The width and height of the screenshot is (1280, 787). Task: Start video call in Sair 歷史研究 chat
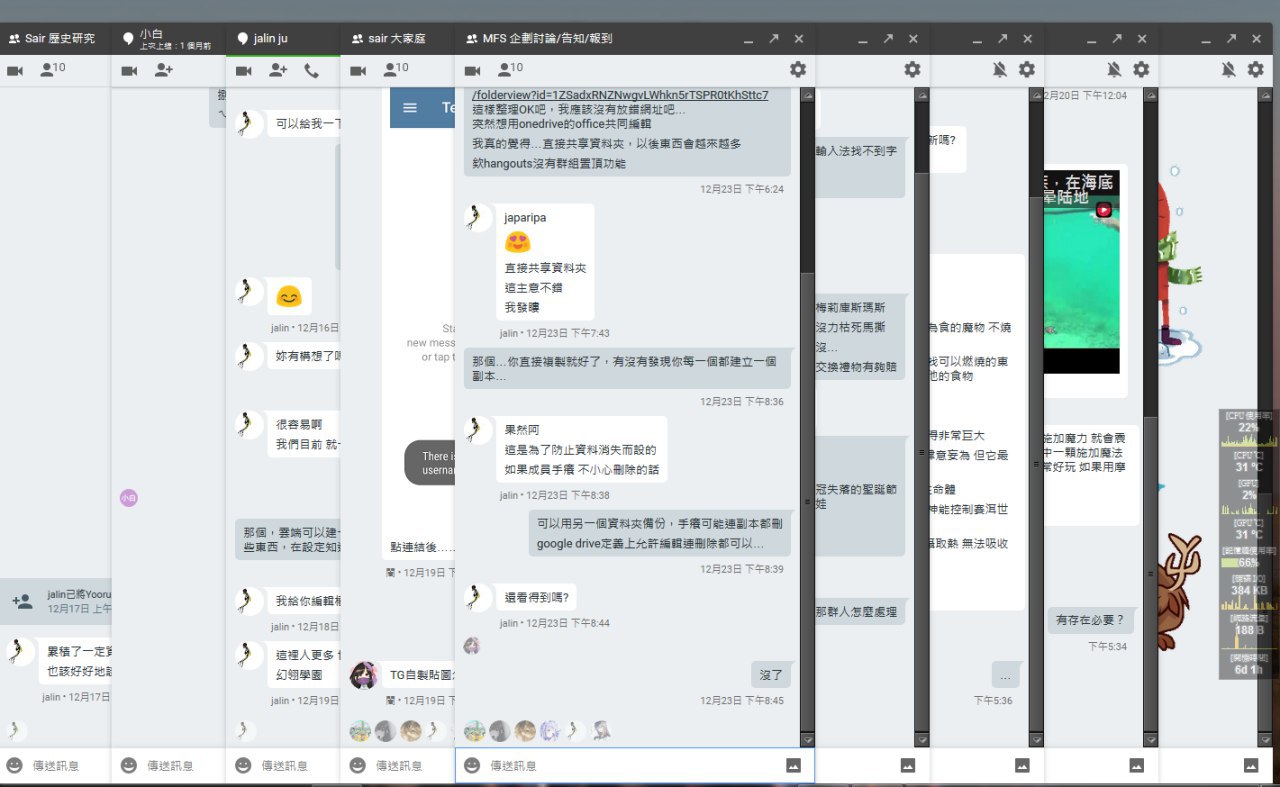[15, 70]
